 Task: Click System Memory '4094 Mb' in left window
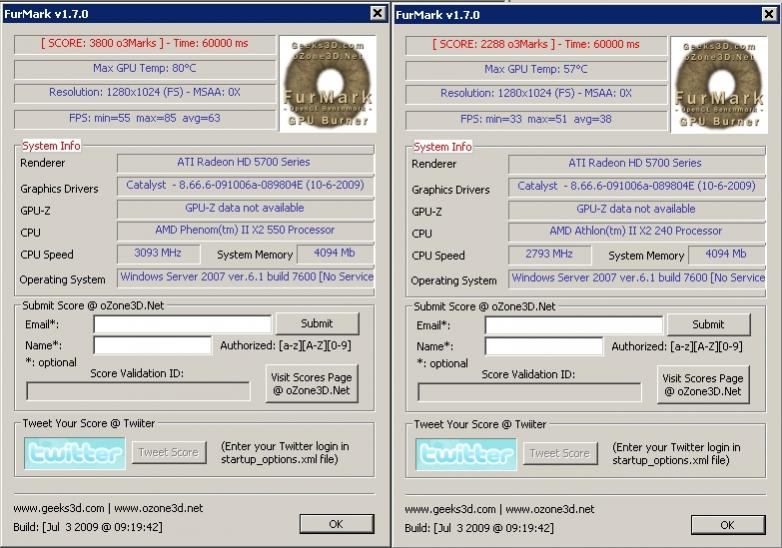coord(335,253)
